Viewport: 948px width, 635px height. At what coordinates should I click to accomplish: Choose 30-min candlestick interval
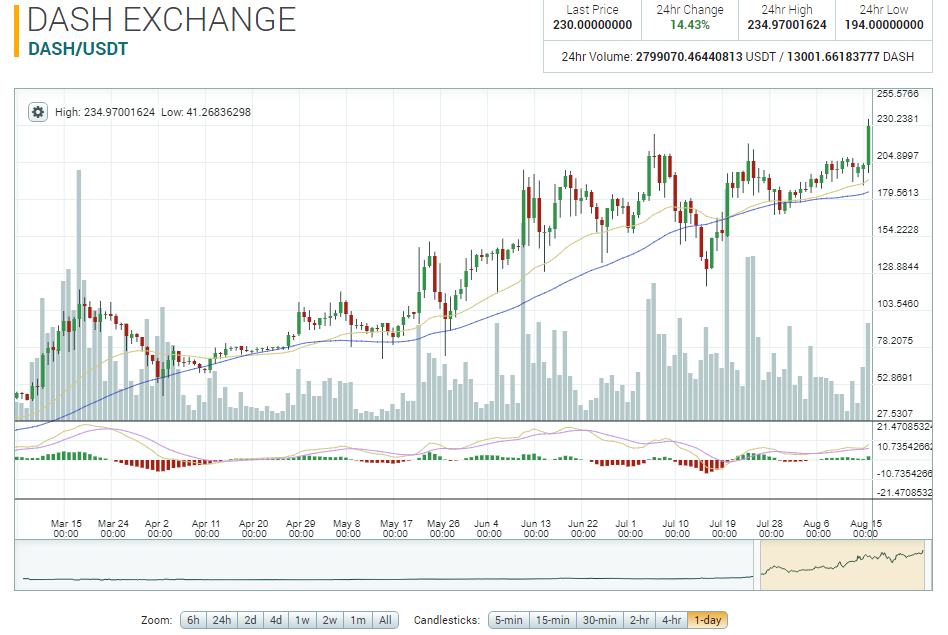pyautogui.click(x=599, y=620)
